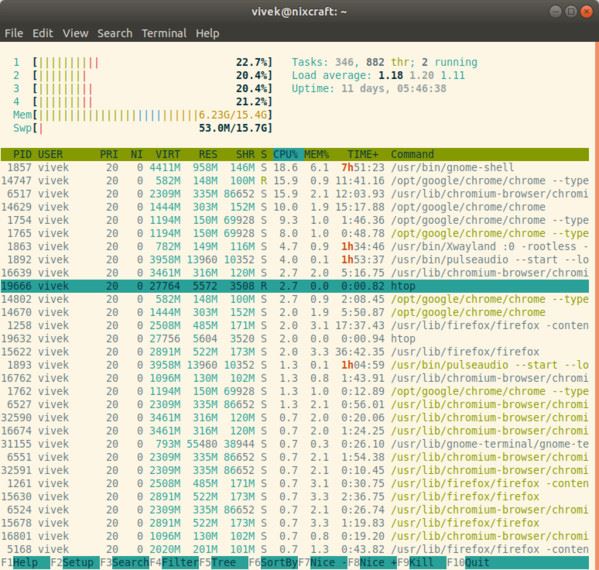Select process row with PID 14802

[295, 299]
